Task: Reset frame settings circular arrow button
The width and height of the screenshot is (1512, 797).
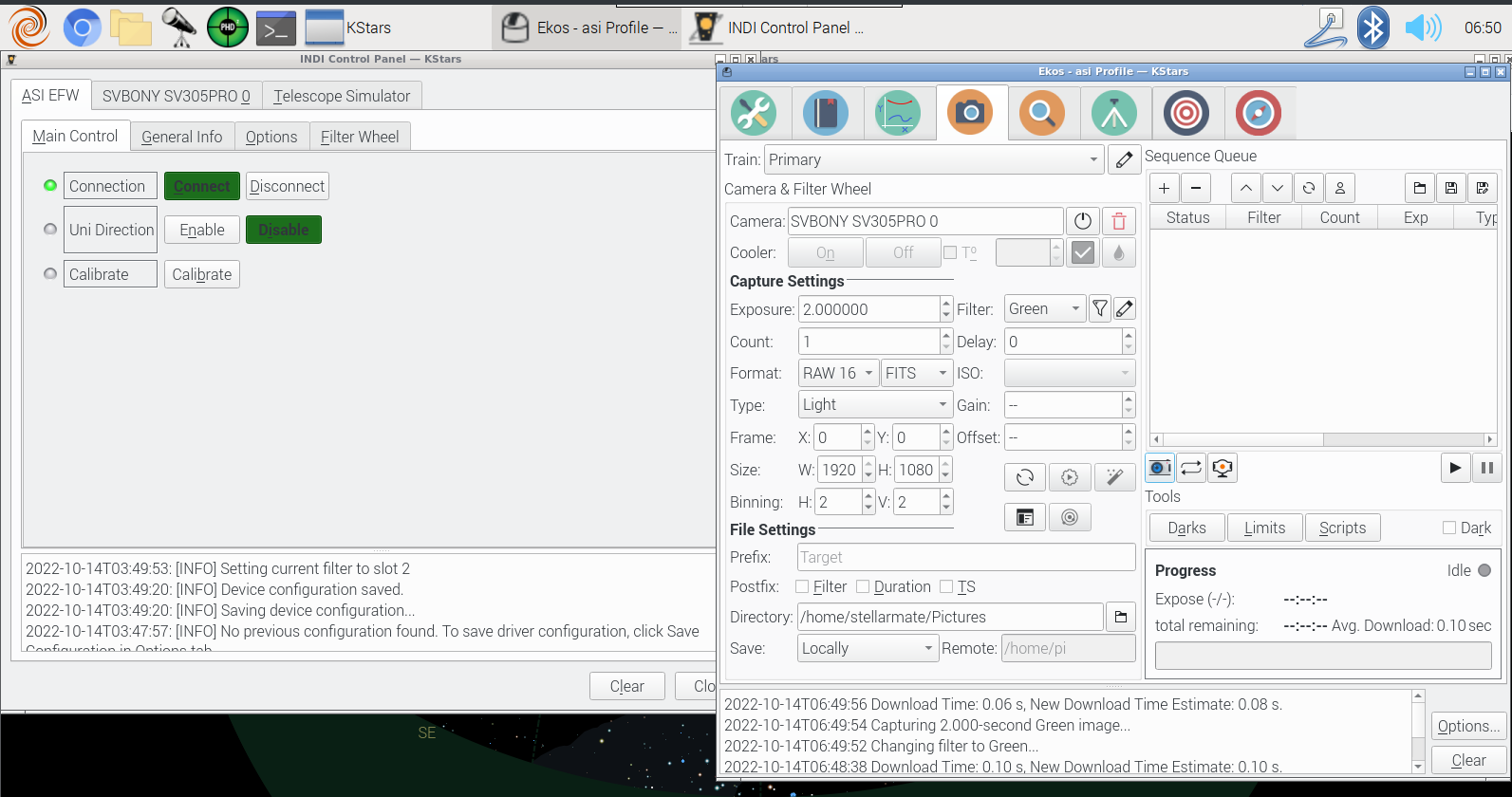Action: tap(1025, 477)
